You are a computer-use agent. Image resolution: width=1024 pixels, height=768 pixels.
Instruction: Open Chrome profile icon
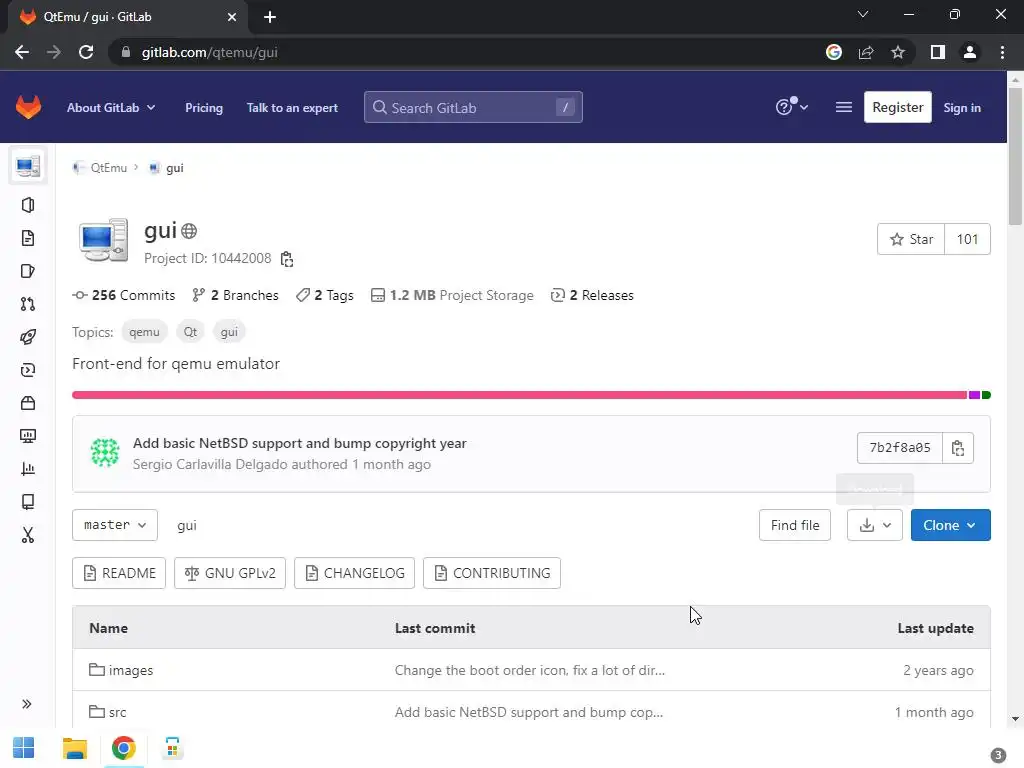[970, 52]
